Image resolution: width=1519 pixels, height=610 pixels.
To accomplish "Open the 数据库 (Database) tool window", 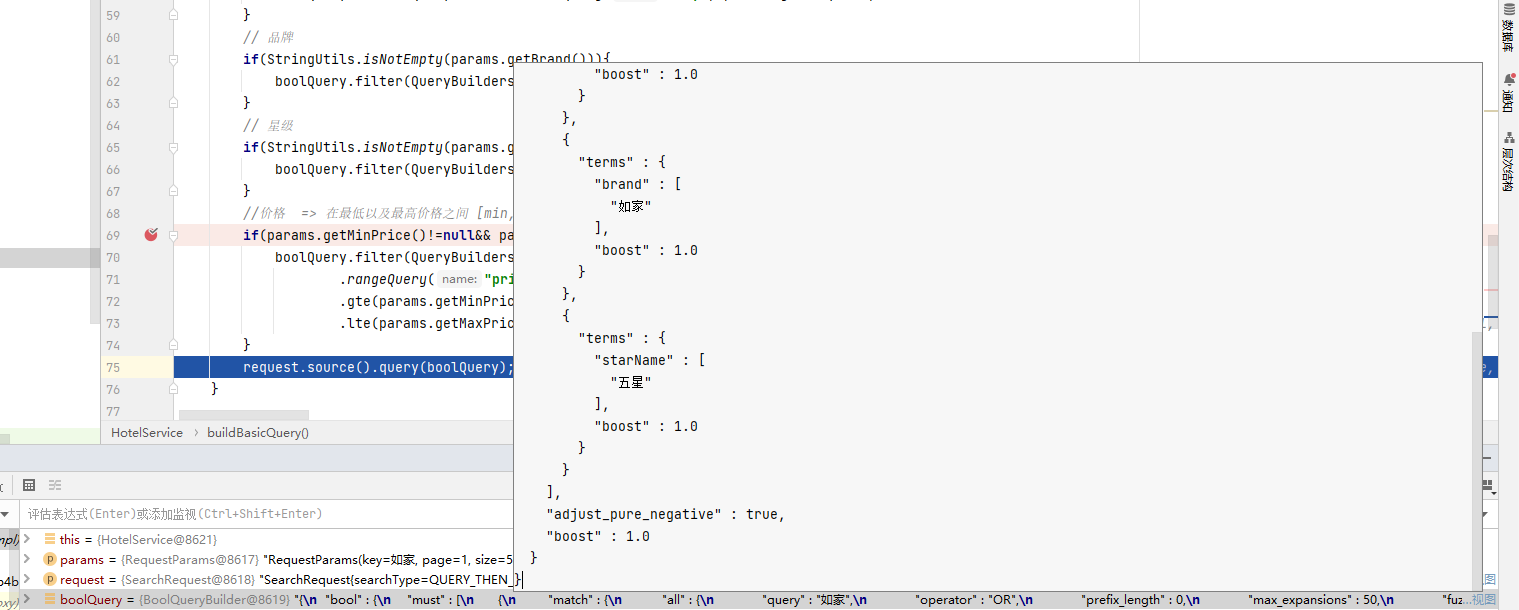I will (x=1508, y=28).
